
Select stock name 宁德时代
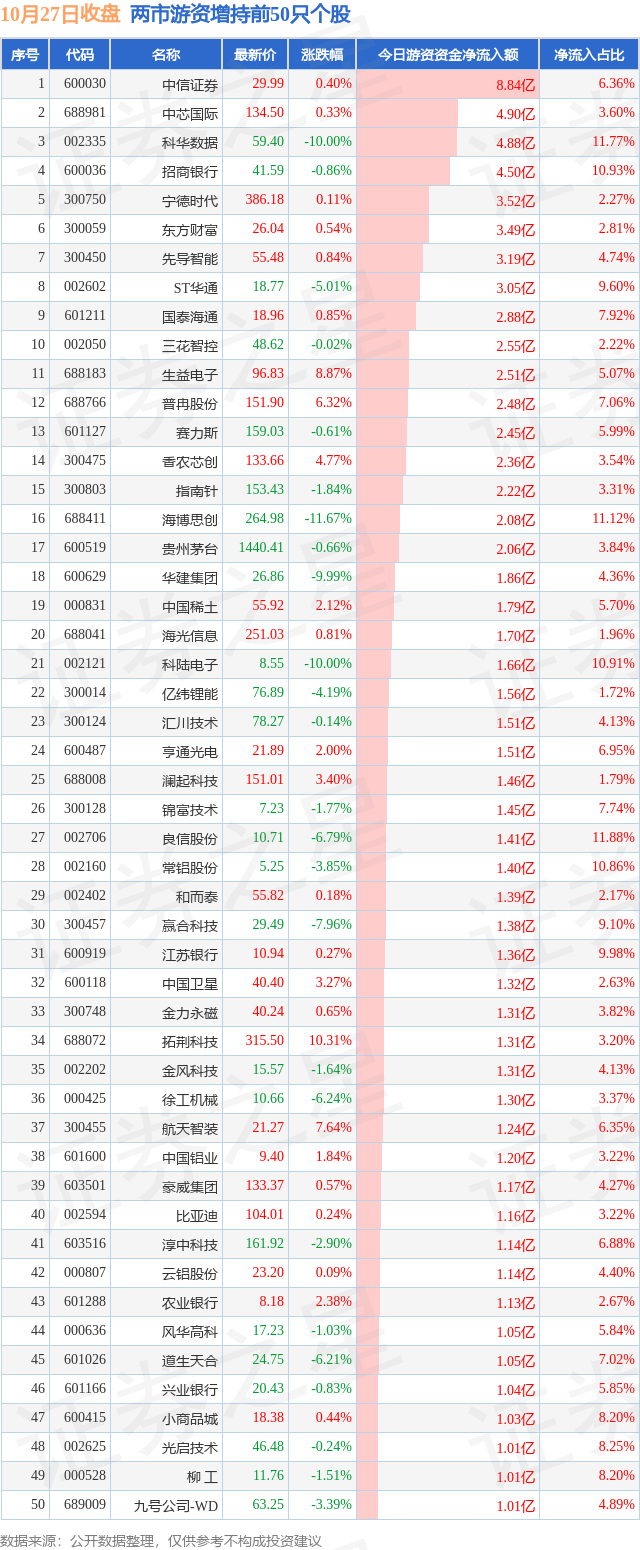pos(190,200)
